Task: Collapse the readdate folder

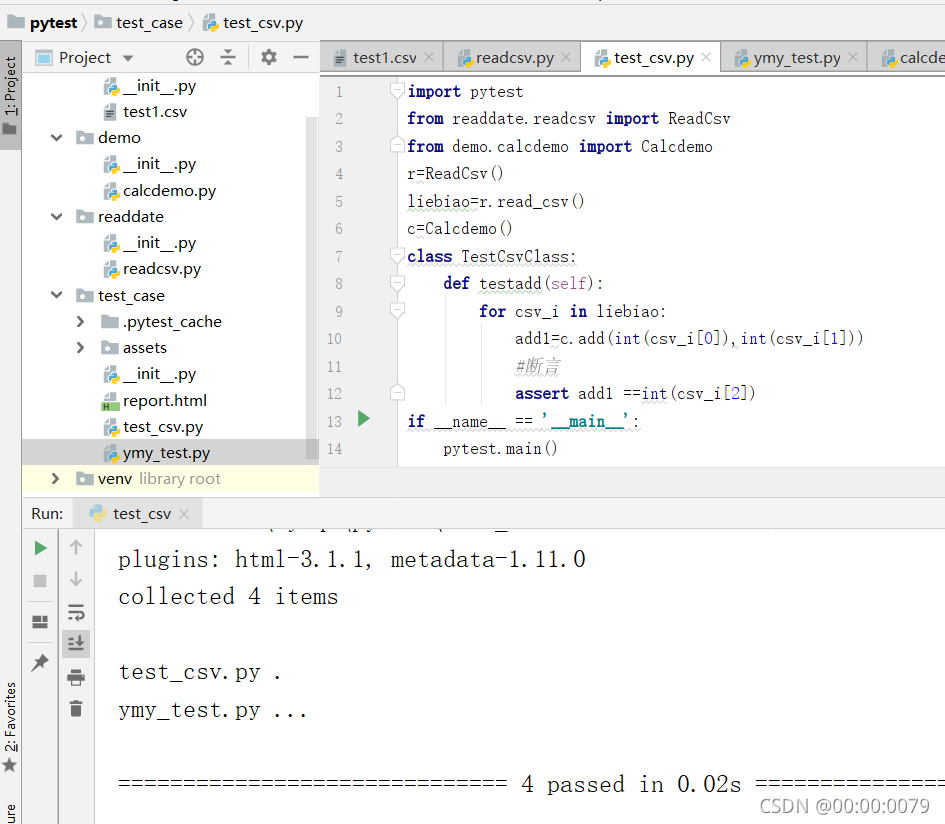Action: pos(57,216)
